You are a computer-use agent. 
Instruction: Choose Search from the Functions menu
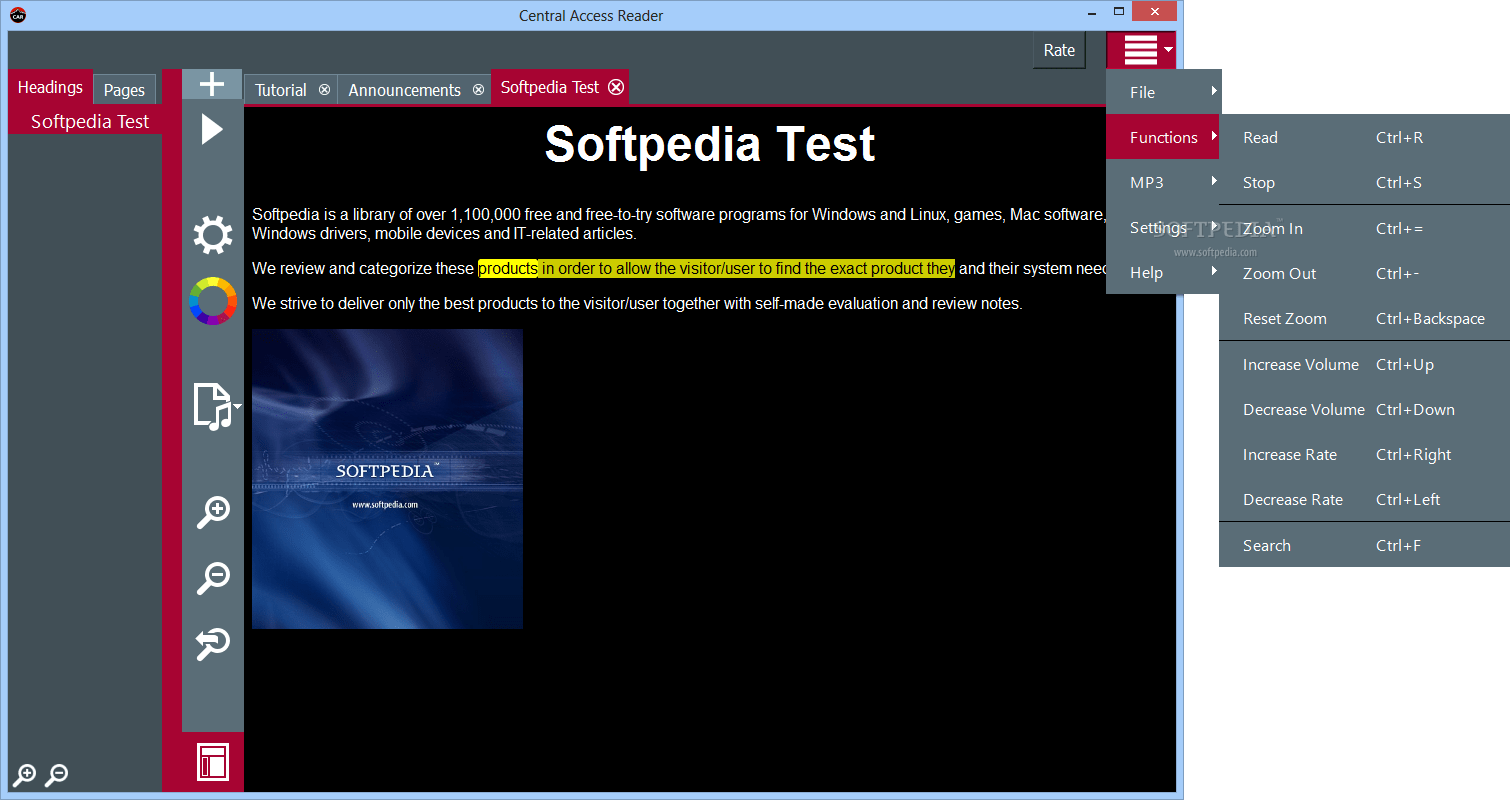[x=1267, y=544]
